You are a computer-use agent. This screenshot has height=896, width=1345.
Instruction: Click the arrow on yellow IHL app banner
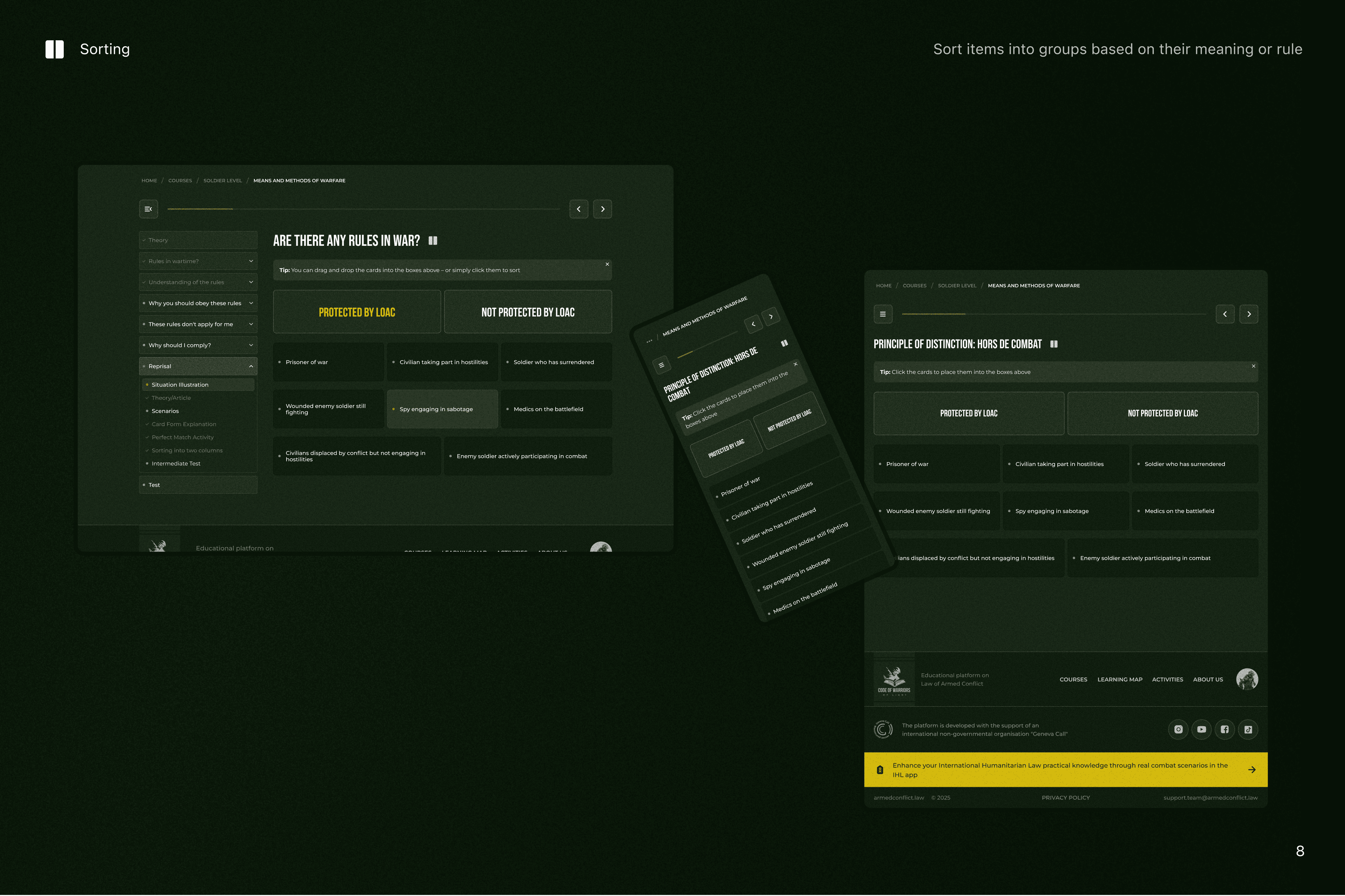click(x=1252, y=770)
